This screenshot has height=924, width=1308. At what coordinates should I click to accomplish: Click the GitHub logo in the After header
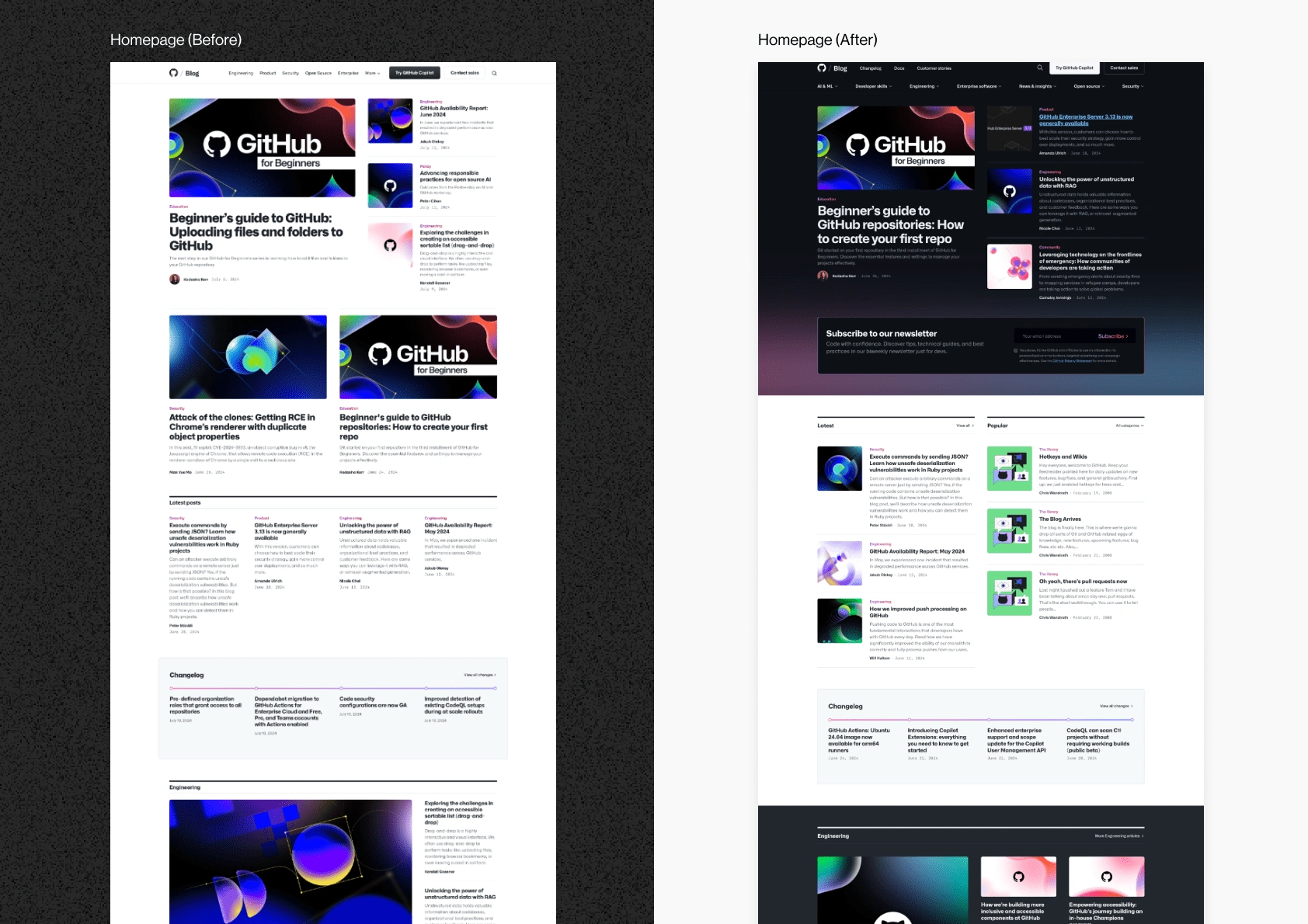[822, 68]
